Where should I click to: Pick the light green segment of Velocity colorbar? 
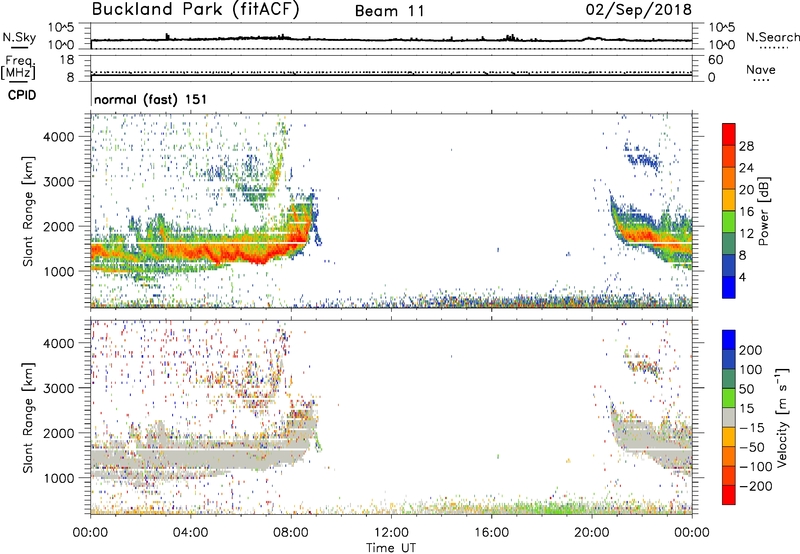729,398
